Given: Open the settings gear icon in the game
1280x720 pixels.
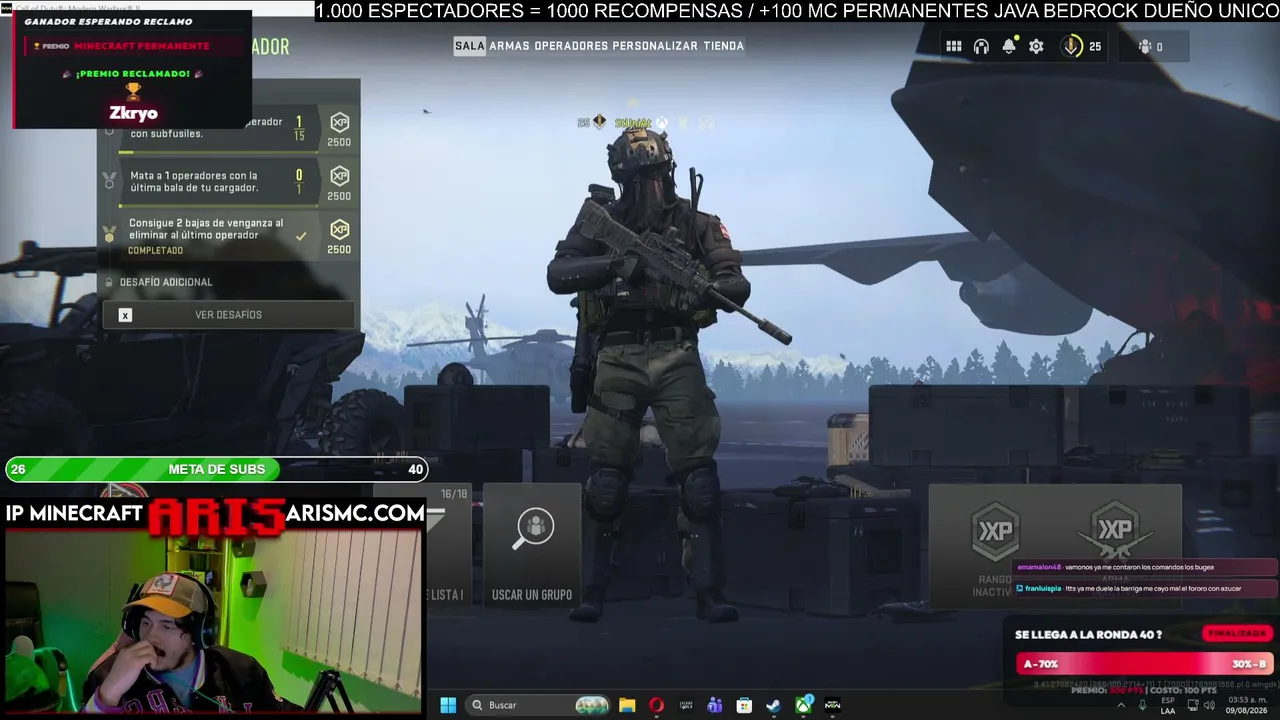Looking at the screenshot, I should pos(1036,46).
